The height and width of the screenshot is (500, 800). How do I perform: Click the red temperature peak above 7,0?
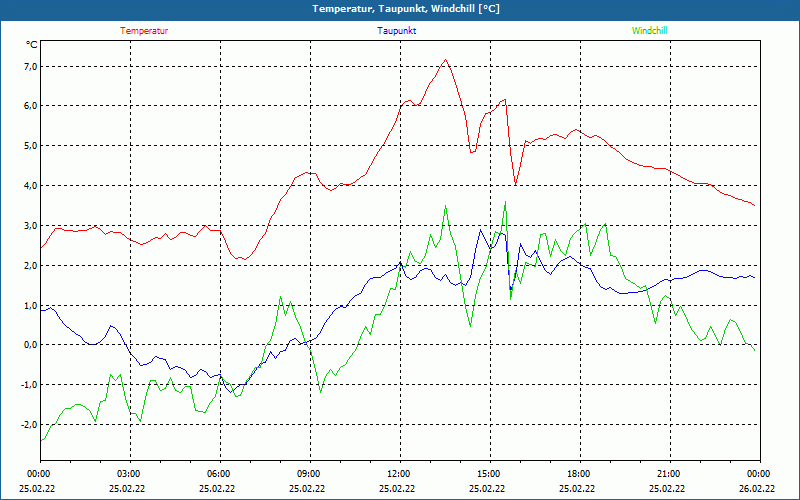(x=445, y=60)
